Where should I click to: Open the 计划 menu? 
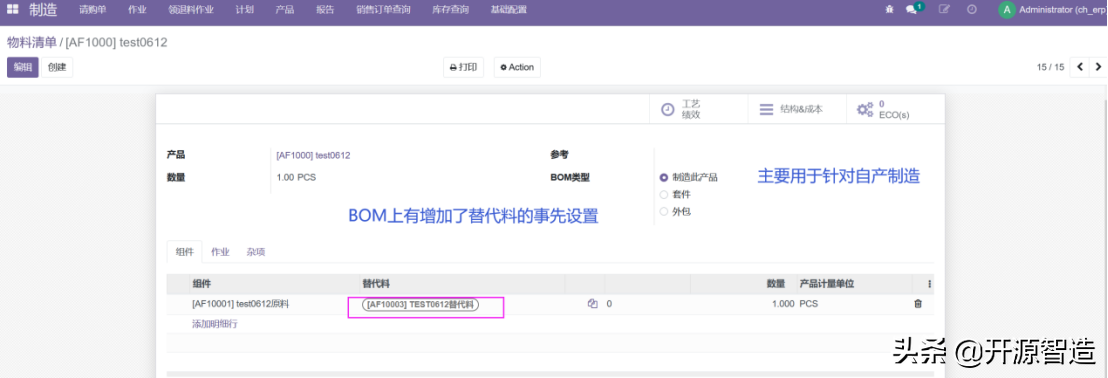click(244, 10)
